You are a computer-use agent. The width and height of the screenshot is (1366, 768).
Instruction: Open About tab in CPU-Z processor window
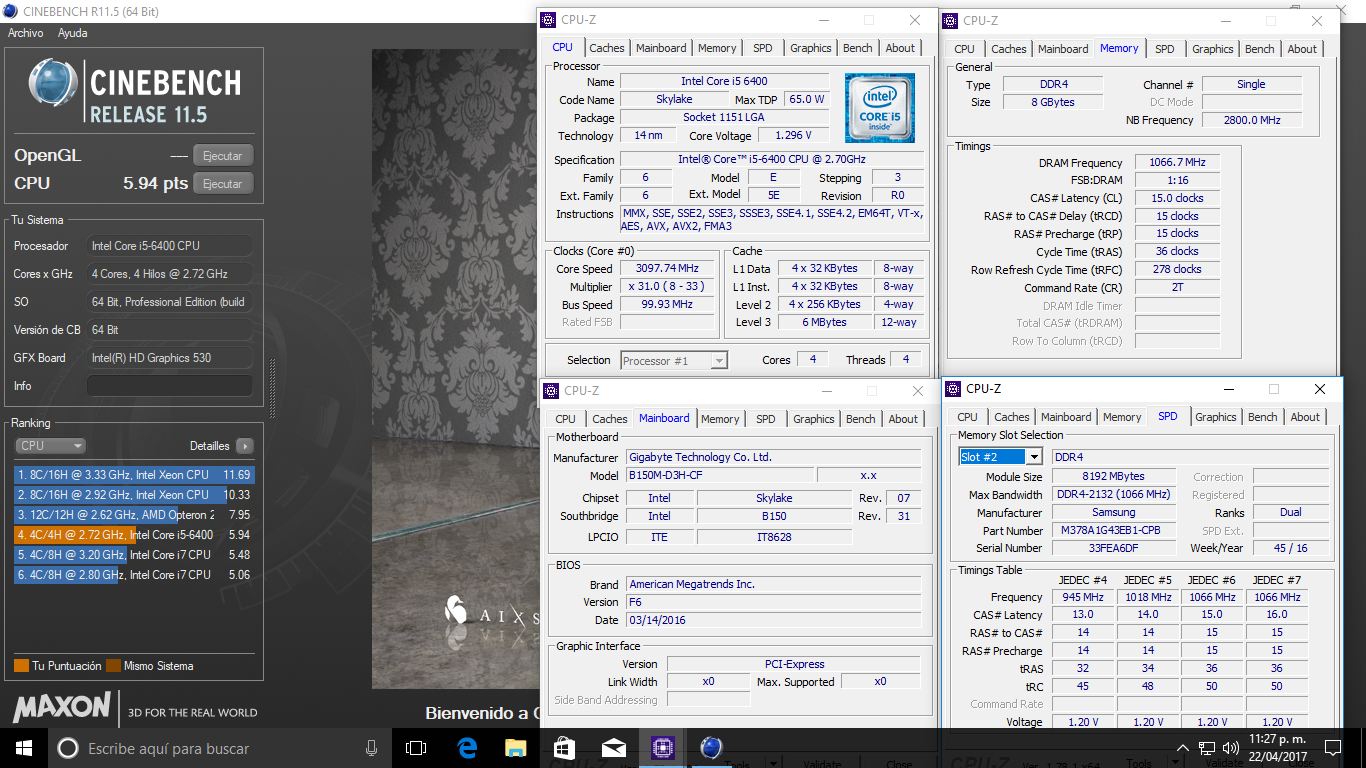(900, 48)
